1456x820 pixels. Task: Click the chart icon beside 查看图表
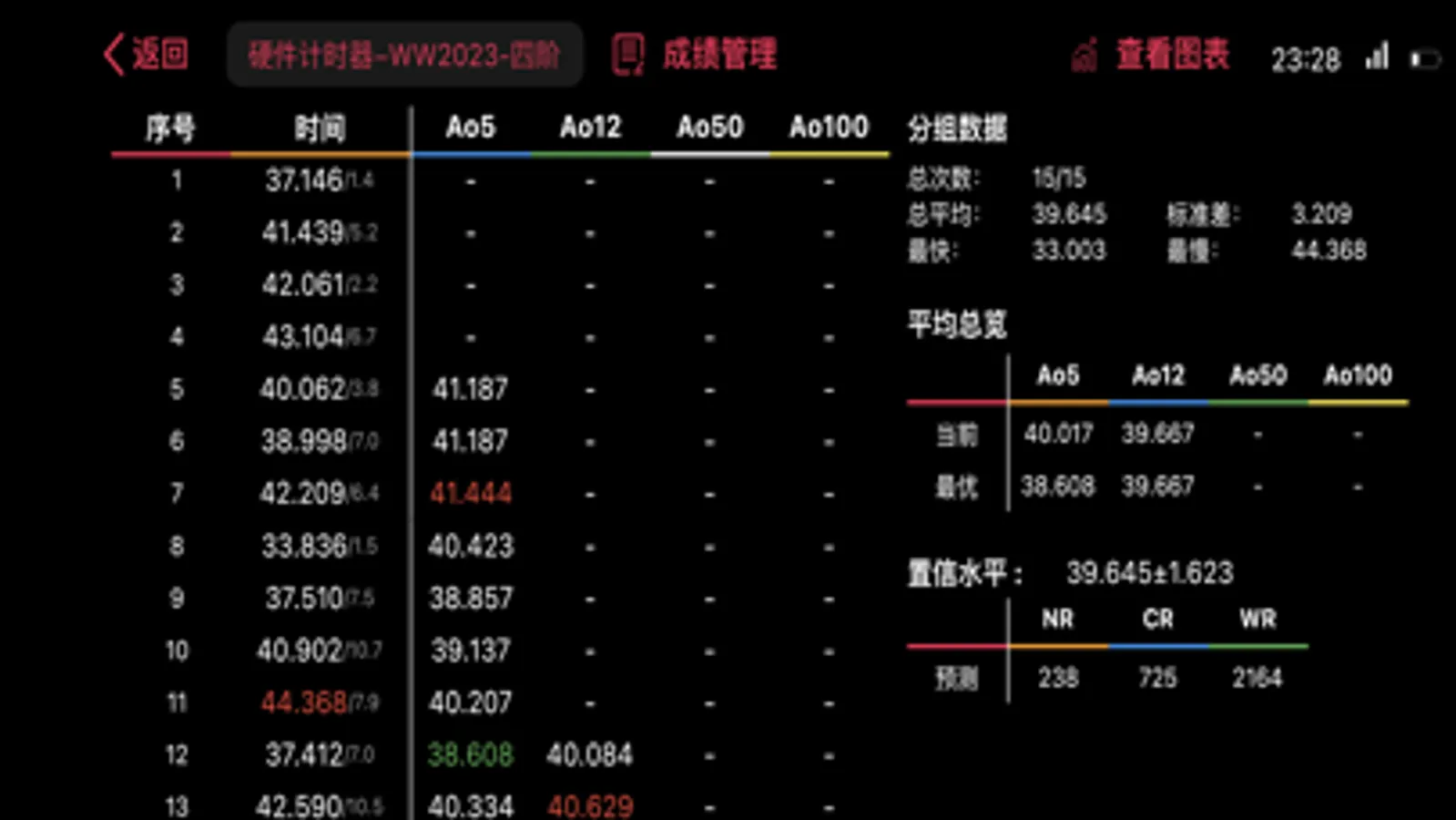[x=1084, y=56]
